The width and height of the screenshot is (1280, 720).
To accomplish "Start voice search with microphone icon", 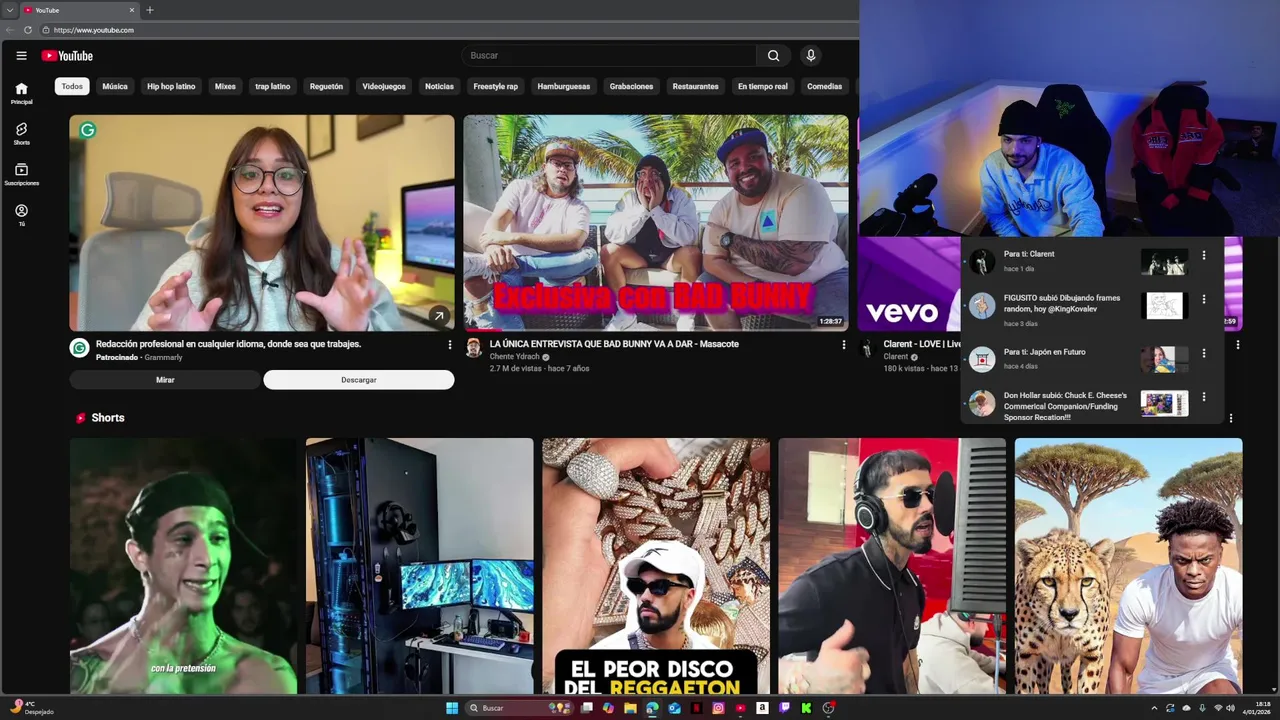I will (x=811, y=56).
